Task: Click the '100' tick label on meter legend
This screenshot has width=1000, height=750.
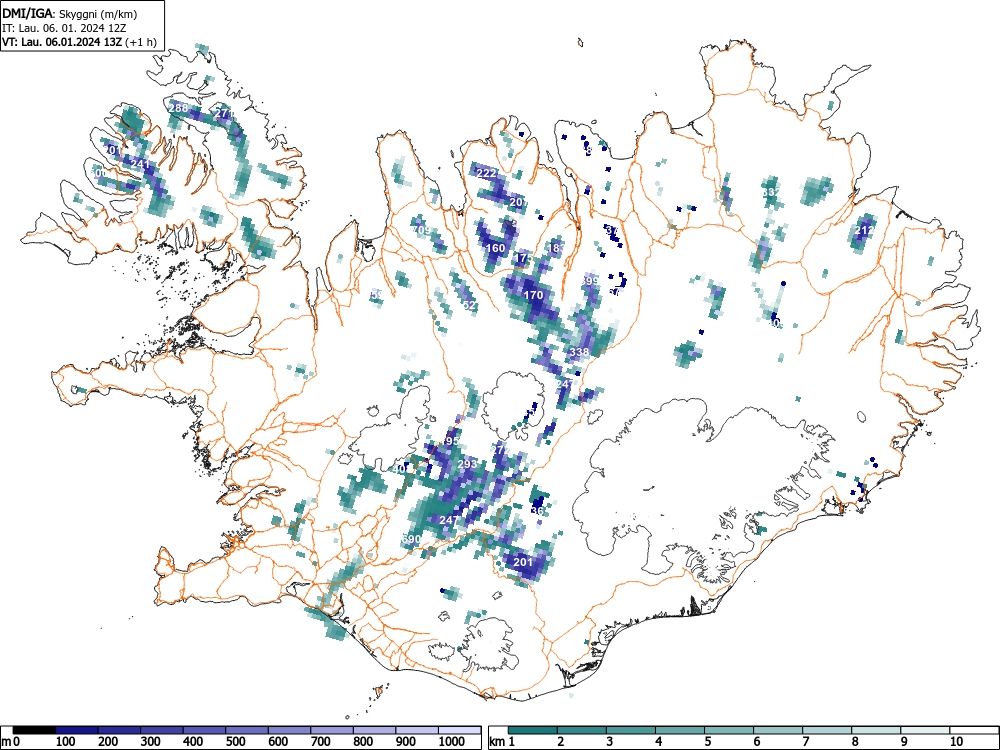Action: click(x=66, y=742)
